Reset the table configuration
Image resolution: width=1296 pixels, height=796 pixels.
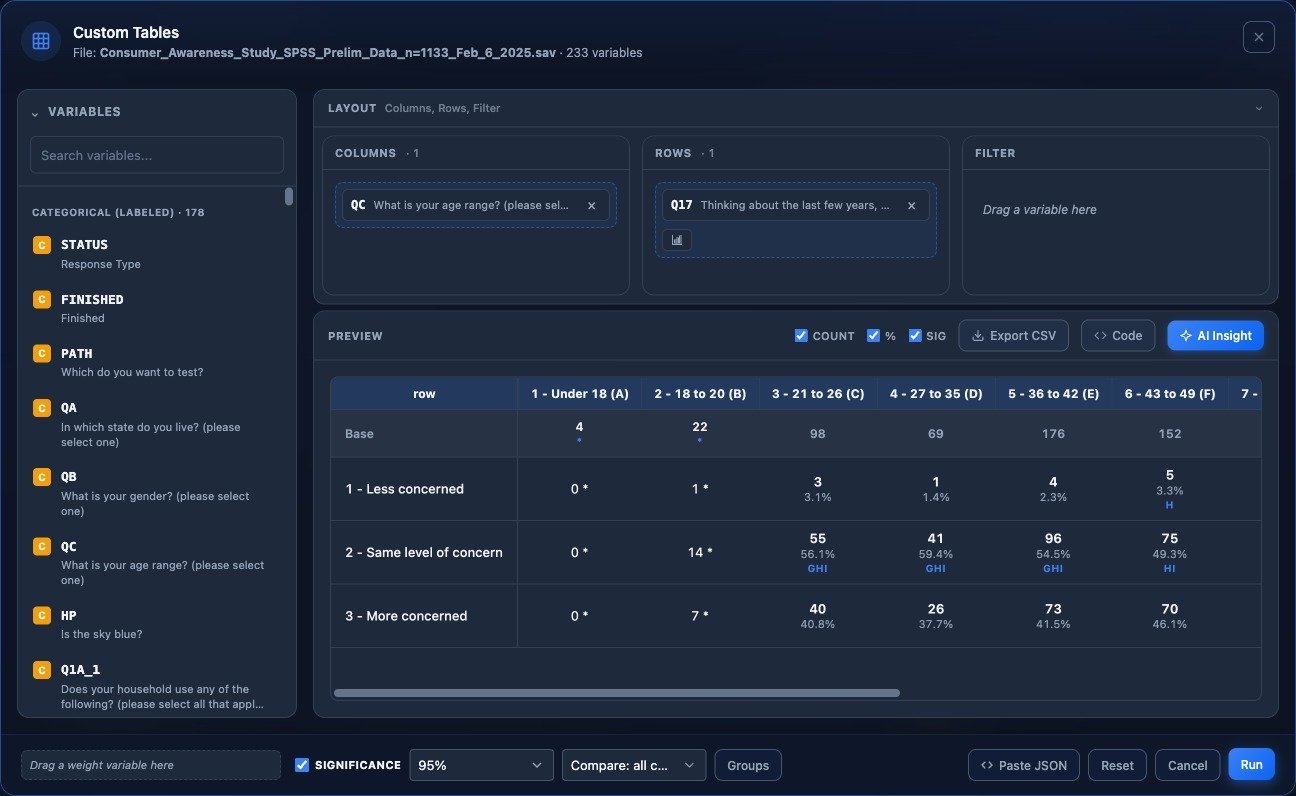(1117, 765)
